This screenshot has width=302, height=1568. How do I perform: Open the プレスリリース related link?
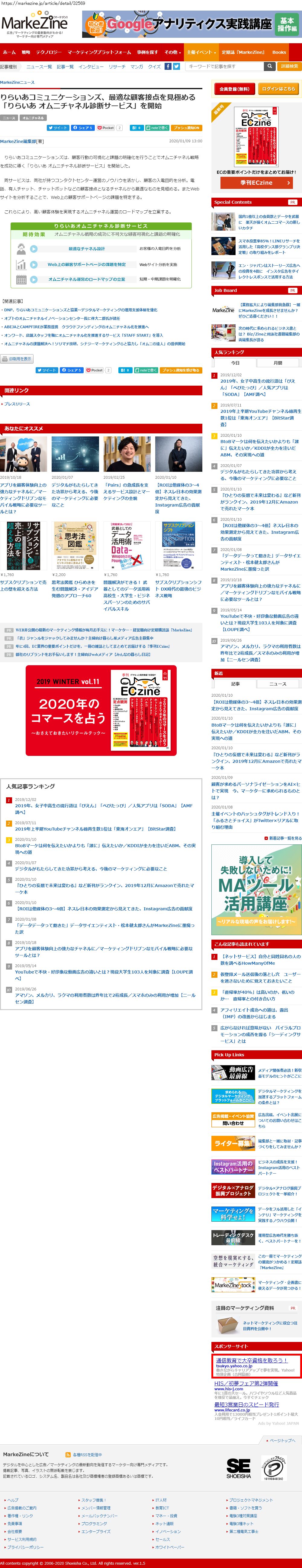17,404
